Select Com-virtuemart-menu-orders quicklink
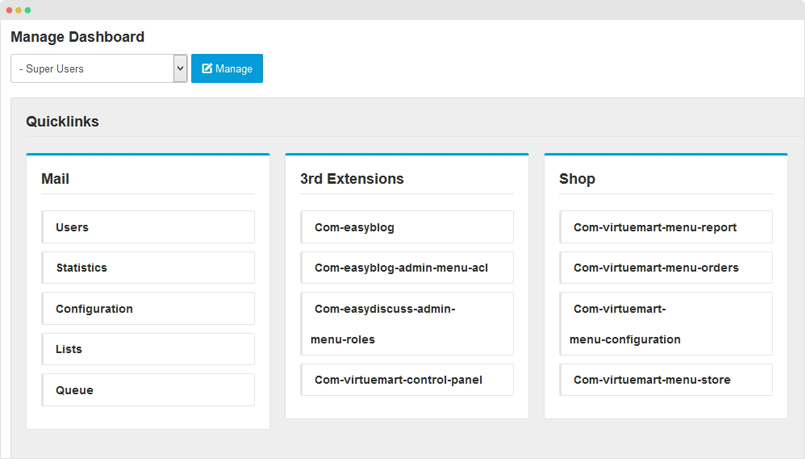The height and width of the screenshot is (459, 805). (x=666, y=267)
